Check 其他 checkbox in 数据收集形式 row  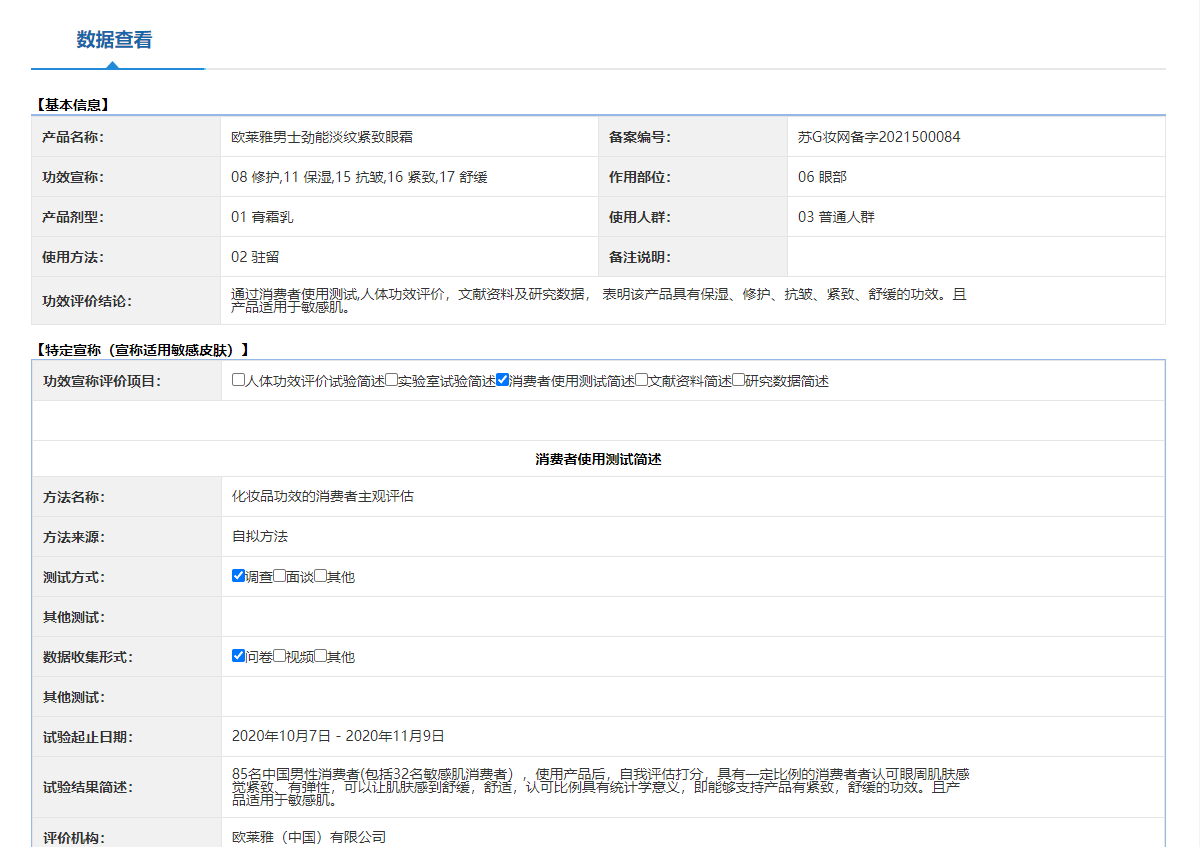320,656
